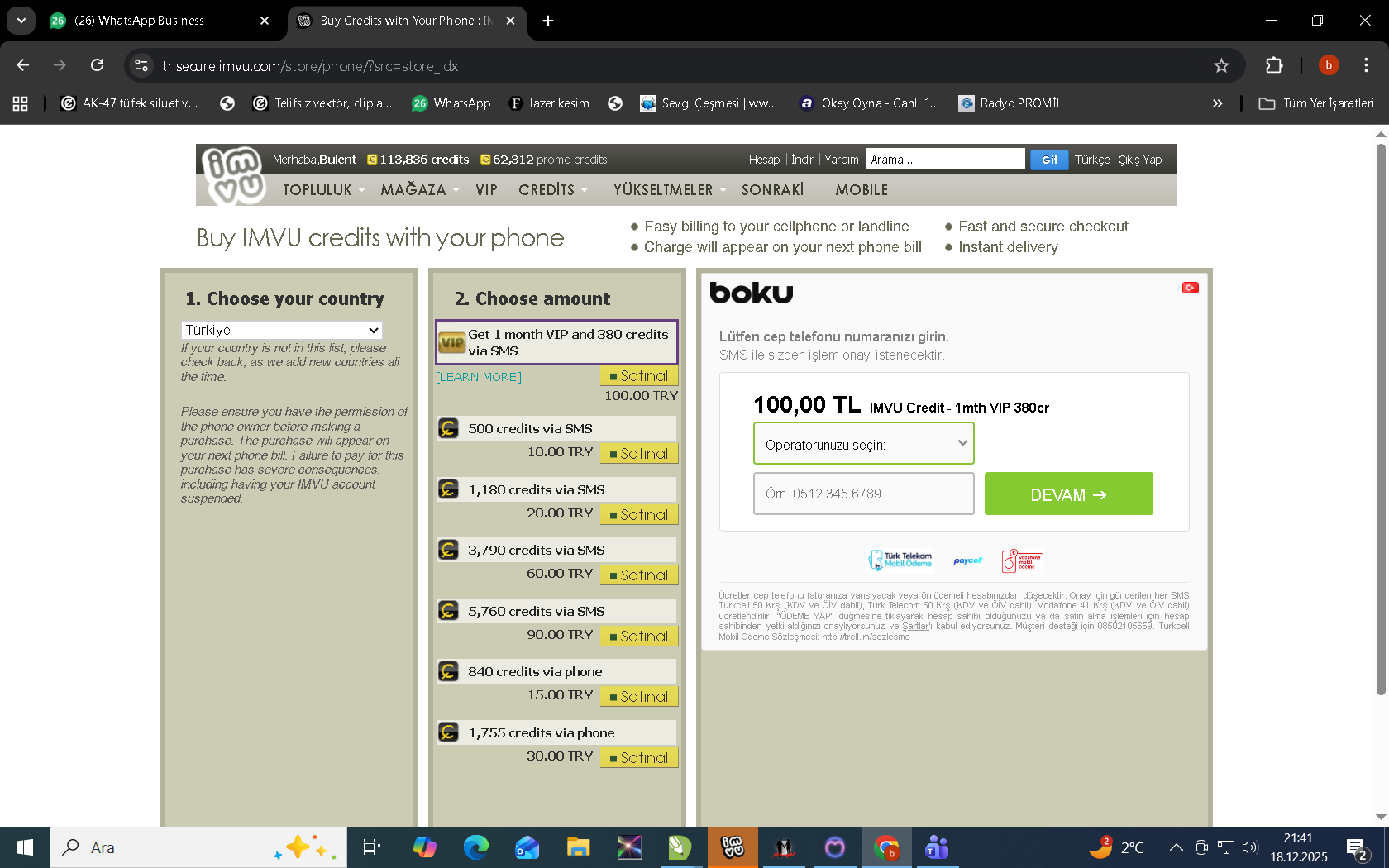Open the Chrome three-dot menu
The height and width of the screenshot is (868, 1389).
(1366, 65)
